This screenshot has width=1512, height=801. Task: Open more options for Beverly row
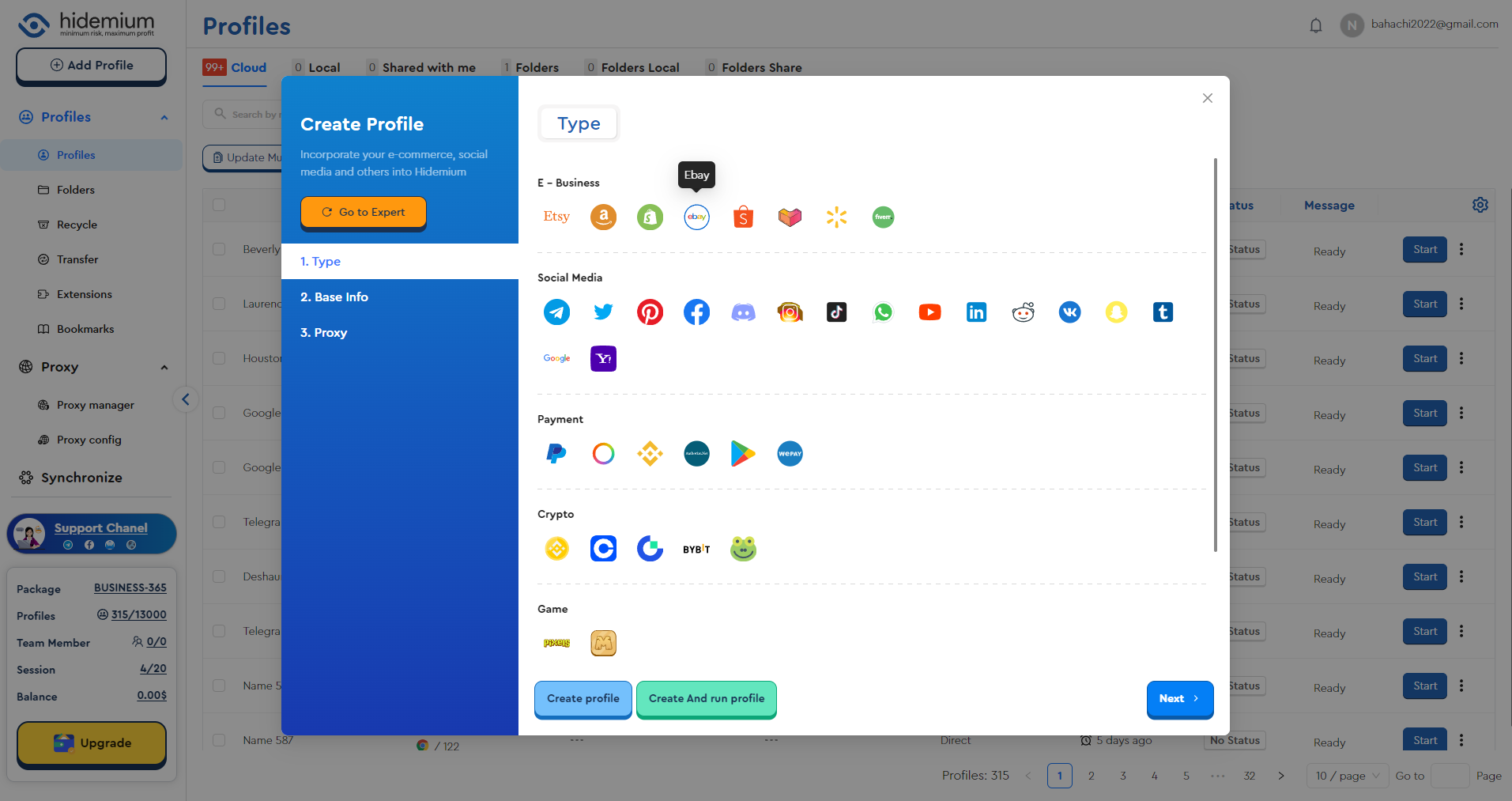1461,249
